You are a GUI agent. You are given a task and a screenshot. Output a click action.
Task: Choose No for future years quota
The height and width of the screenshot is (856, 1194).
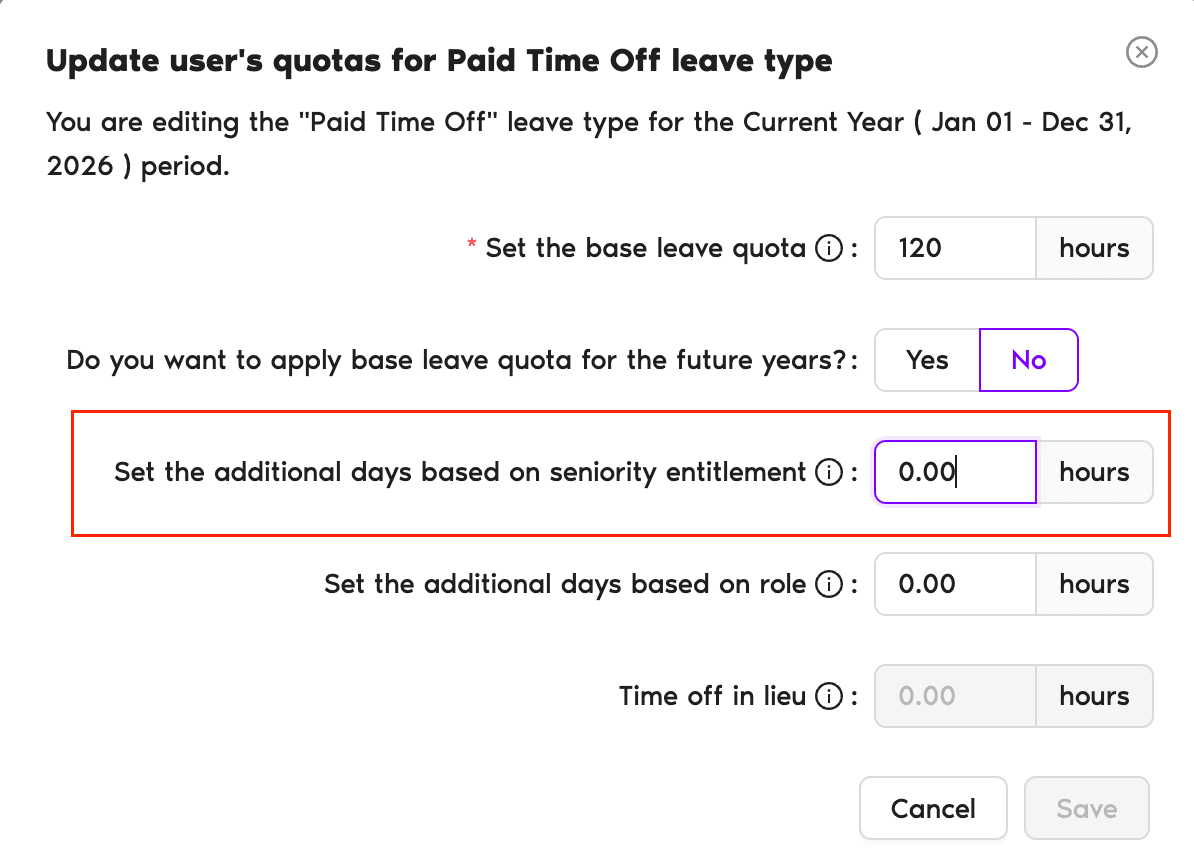pyautogui.click(x=1028, y=360)
